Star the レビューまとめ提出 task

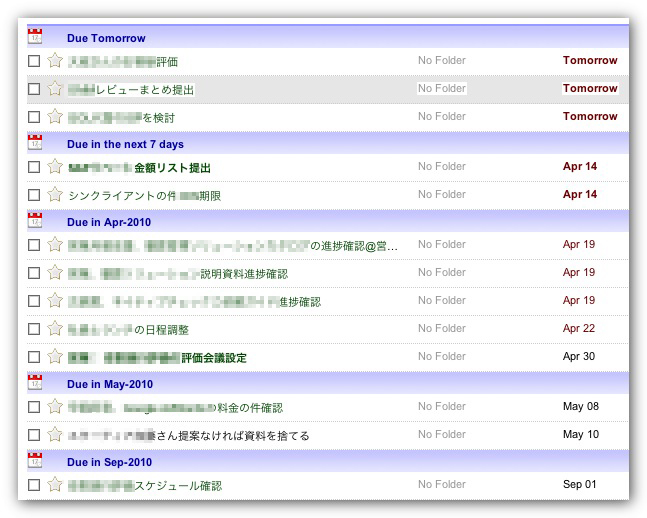point(55,89)
